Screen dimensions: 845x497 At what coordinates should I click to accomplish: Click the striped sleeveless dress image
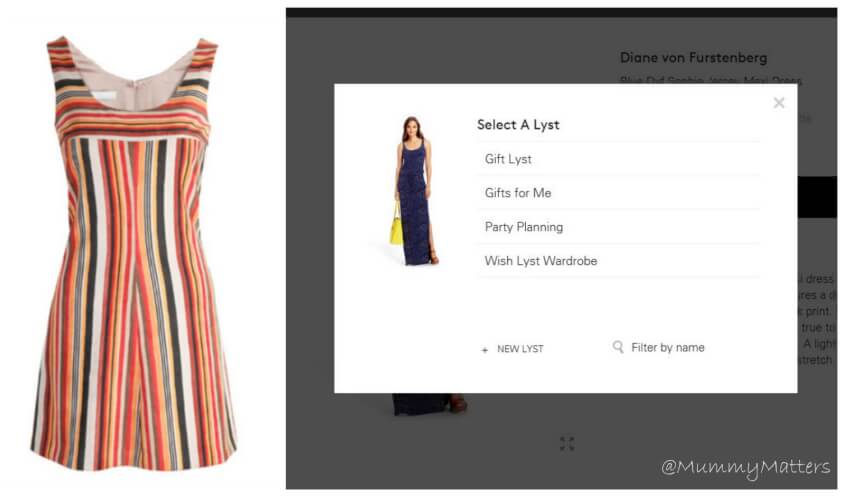coord(133,253)
